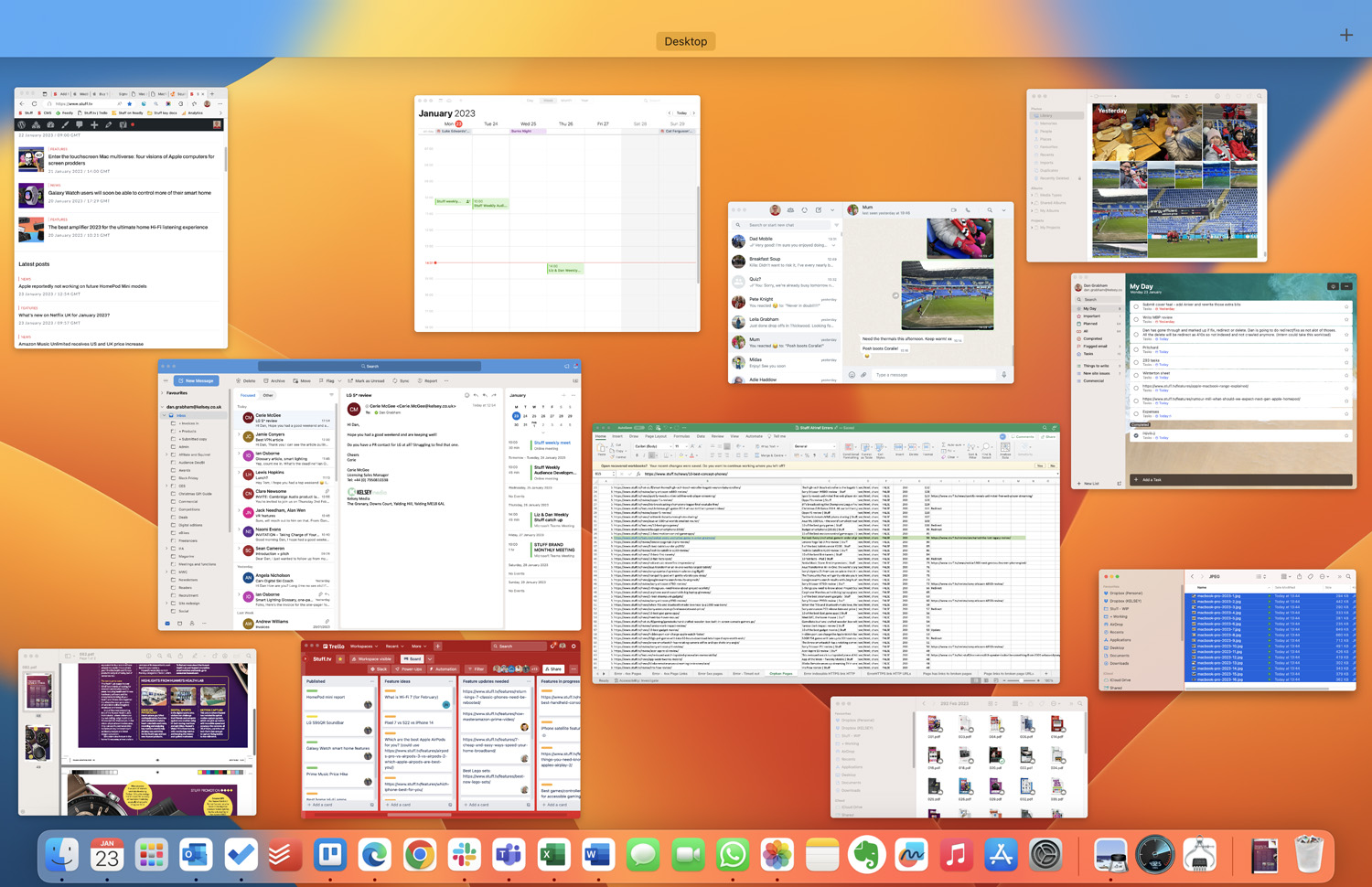Complete the 'Winterton sheet' task
Viewport: 1372px width, 887px height.
[1136, 375]
